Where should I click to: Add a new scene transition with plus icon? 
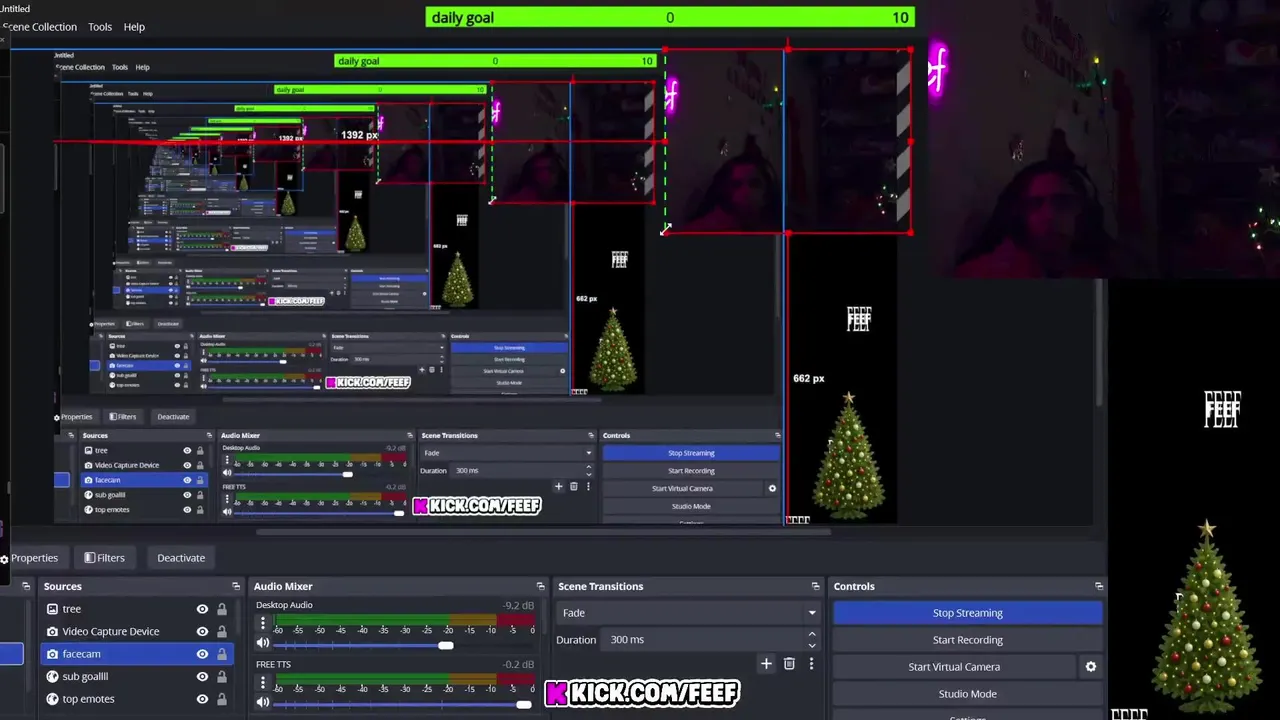click(766, 663)
